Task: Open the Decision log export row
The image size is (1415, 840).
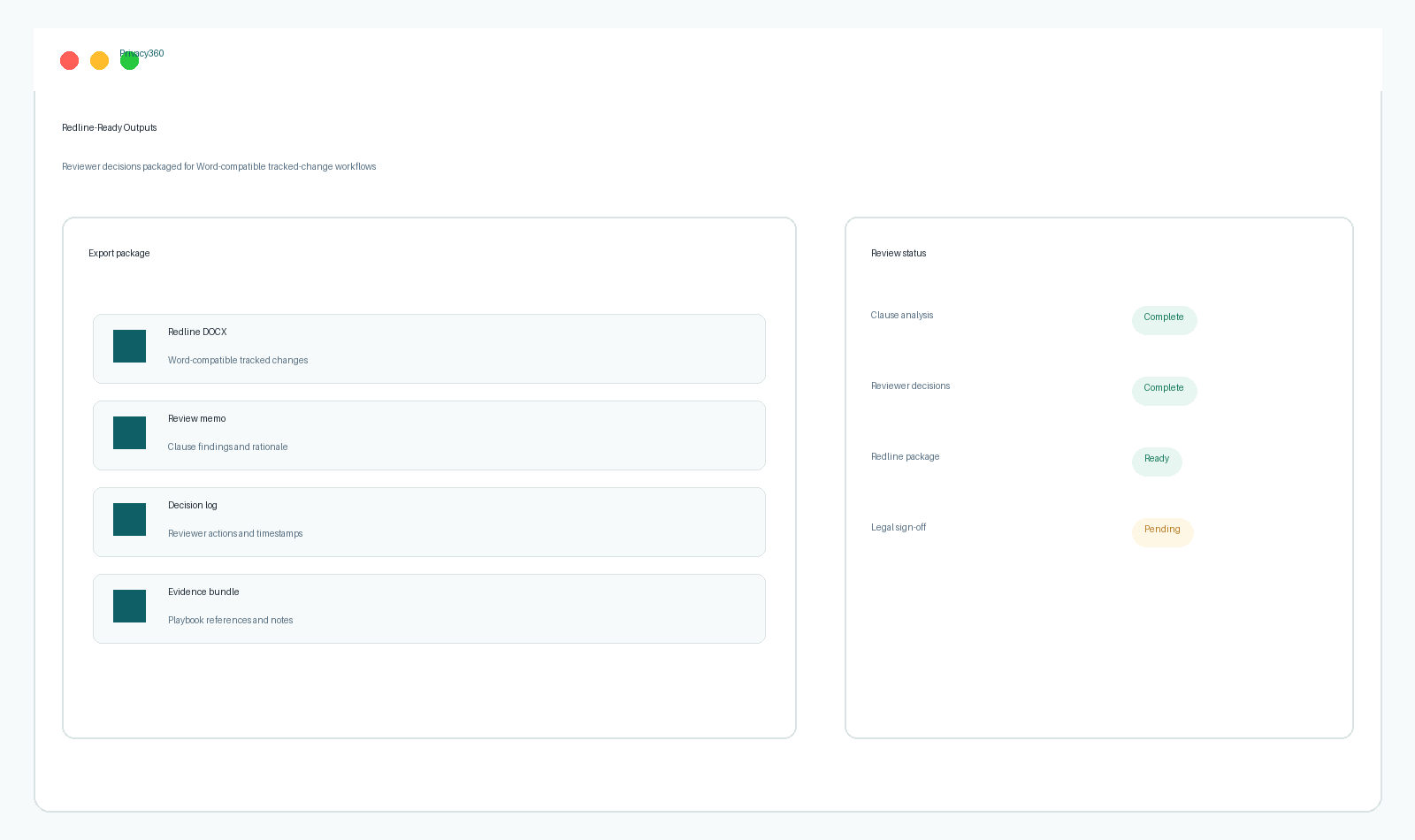Action: pyautogui.click(x=429, y=523)
